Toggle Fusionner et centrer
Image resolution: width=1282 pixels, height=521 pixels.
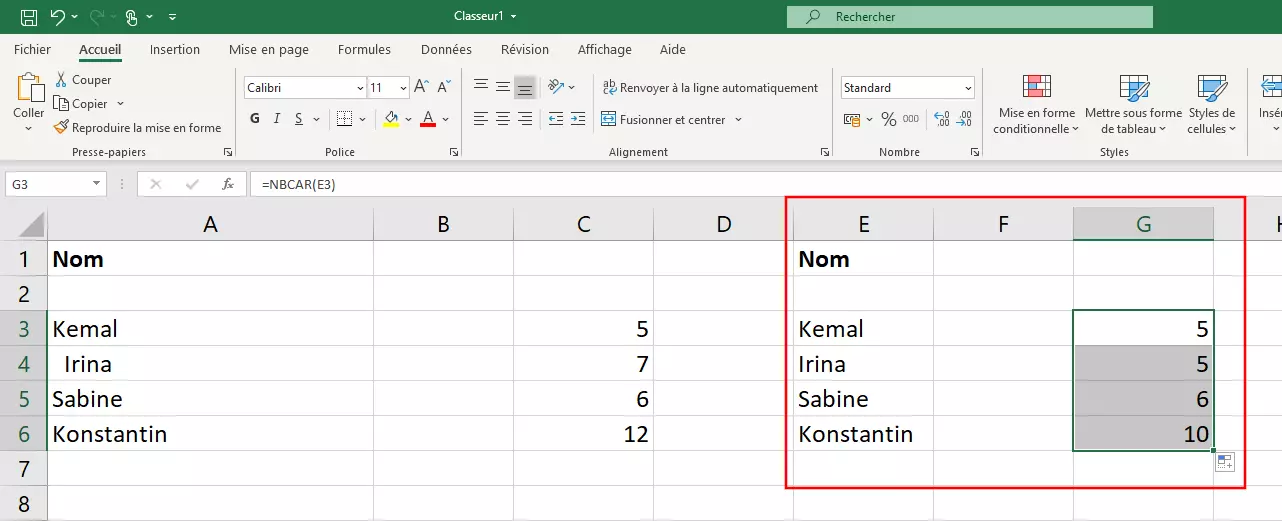[x=663, y=120]
